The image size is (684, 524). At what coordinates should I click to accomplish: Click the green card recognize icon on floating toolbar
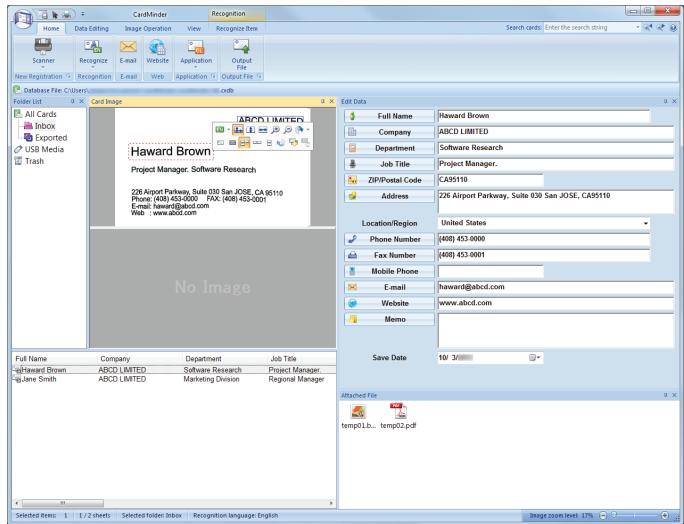(x=220, y=130)
